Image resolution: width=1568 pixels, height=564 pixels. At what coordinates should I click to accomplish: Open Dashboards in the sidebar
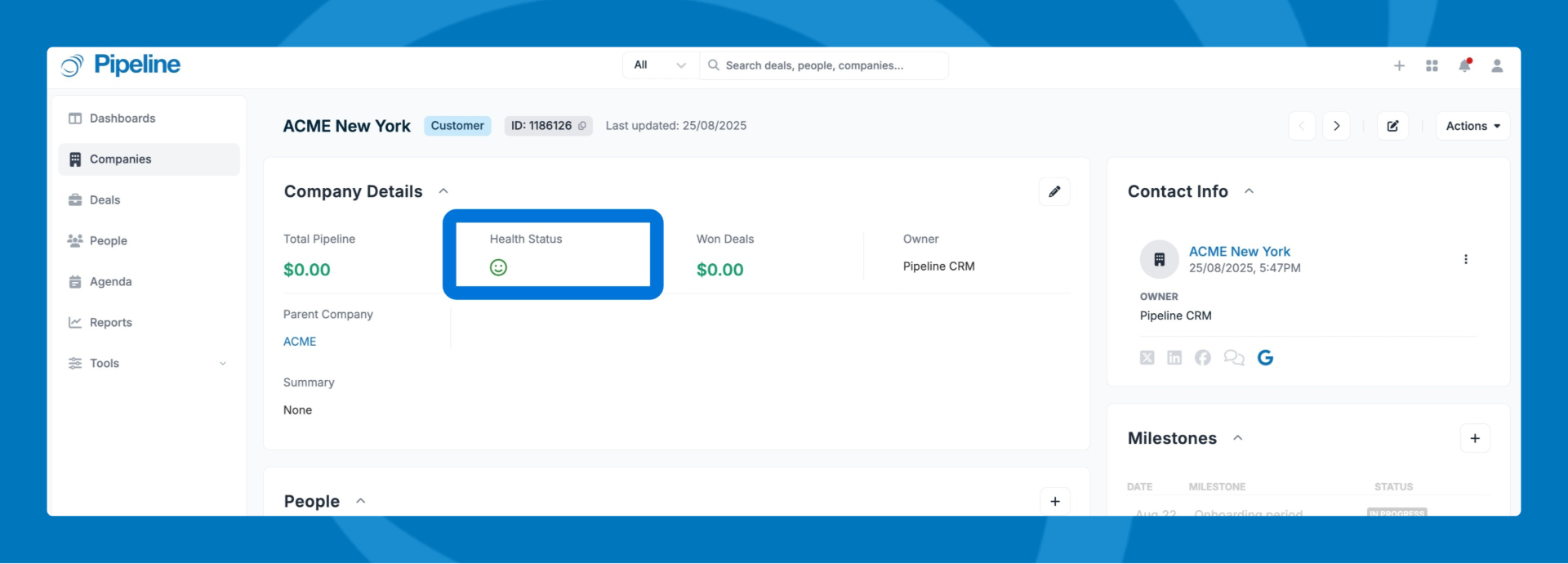pos(149,119)
